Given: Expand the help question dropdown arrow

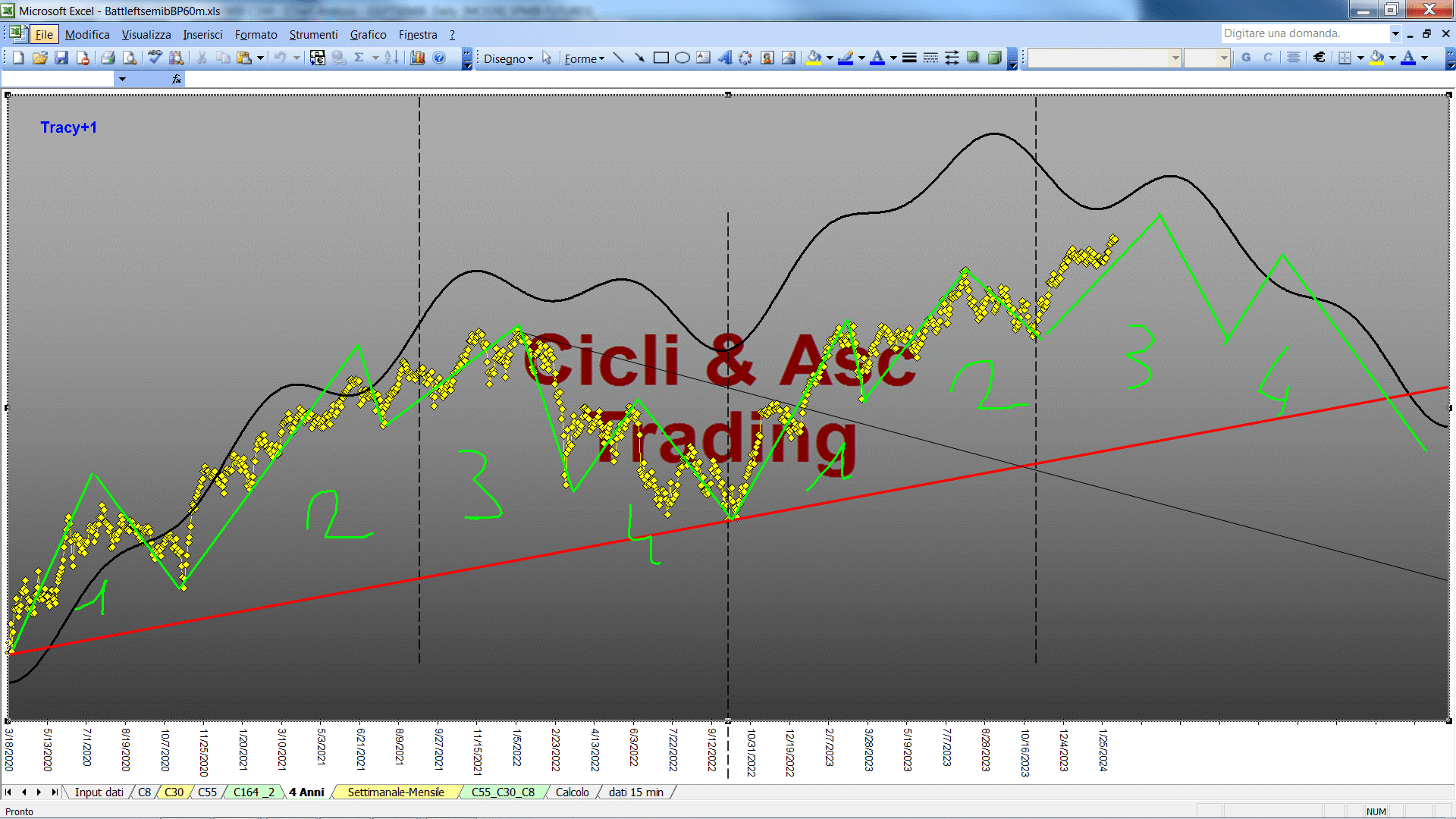Looking at the screenshot, I should pos(1395,33).
